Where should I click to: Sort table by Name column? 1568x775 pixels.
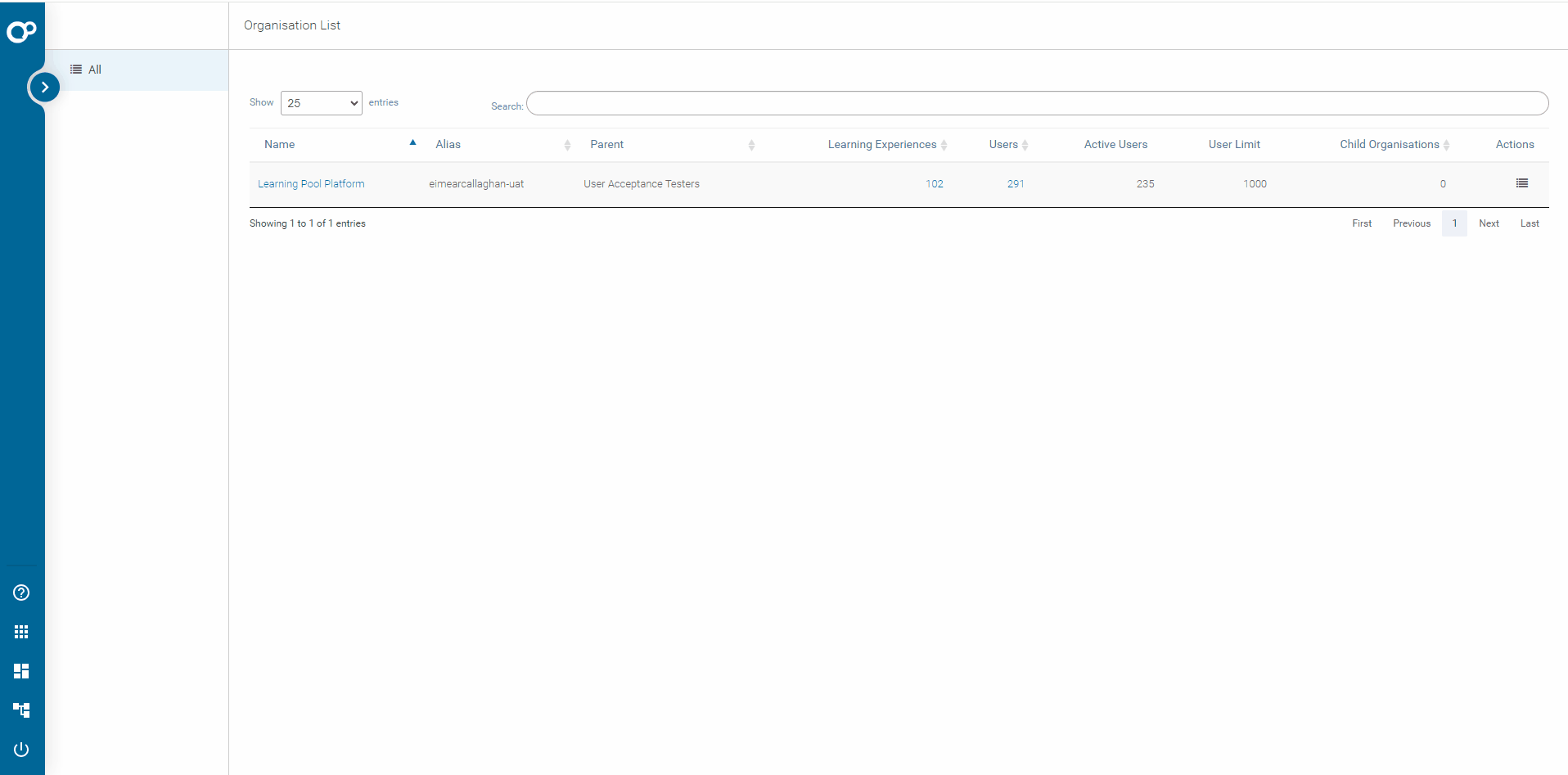point(280,144)
